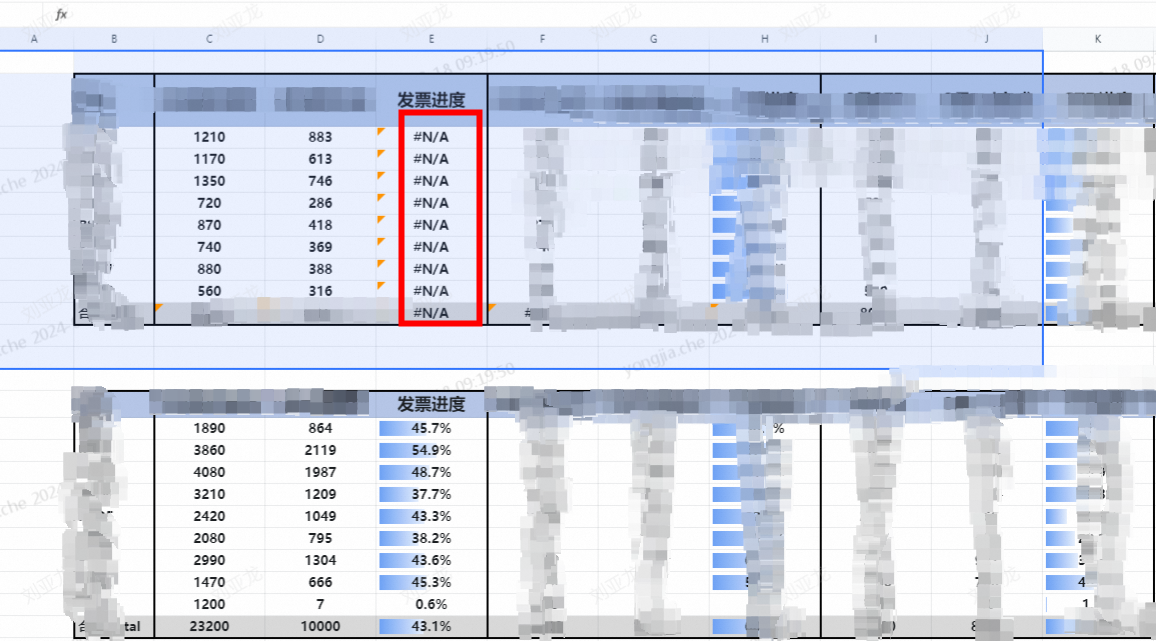The width and height of the screenshot is (1156, 641).
Task: Select the cell containing 4080
Action: (x=209, y=472)
